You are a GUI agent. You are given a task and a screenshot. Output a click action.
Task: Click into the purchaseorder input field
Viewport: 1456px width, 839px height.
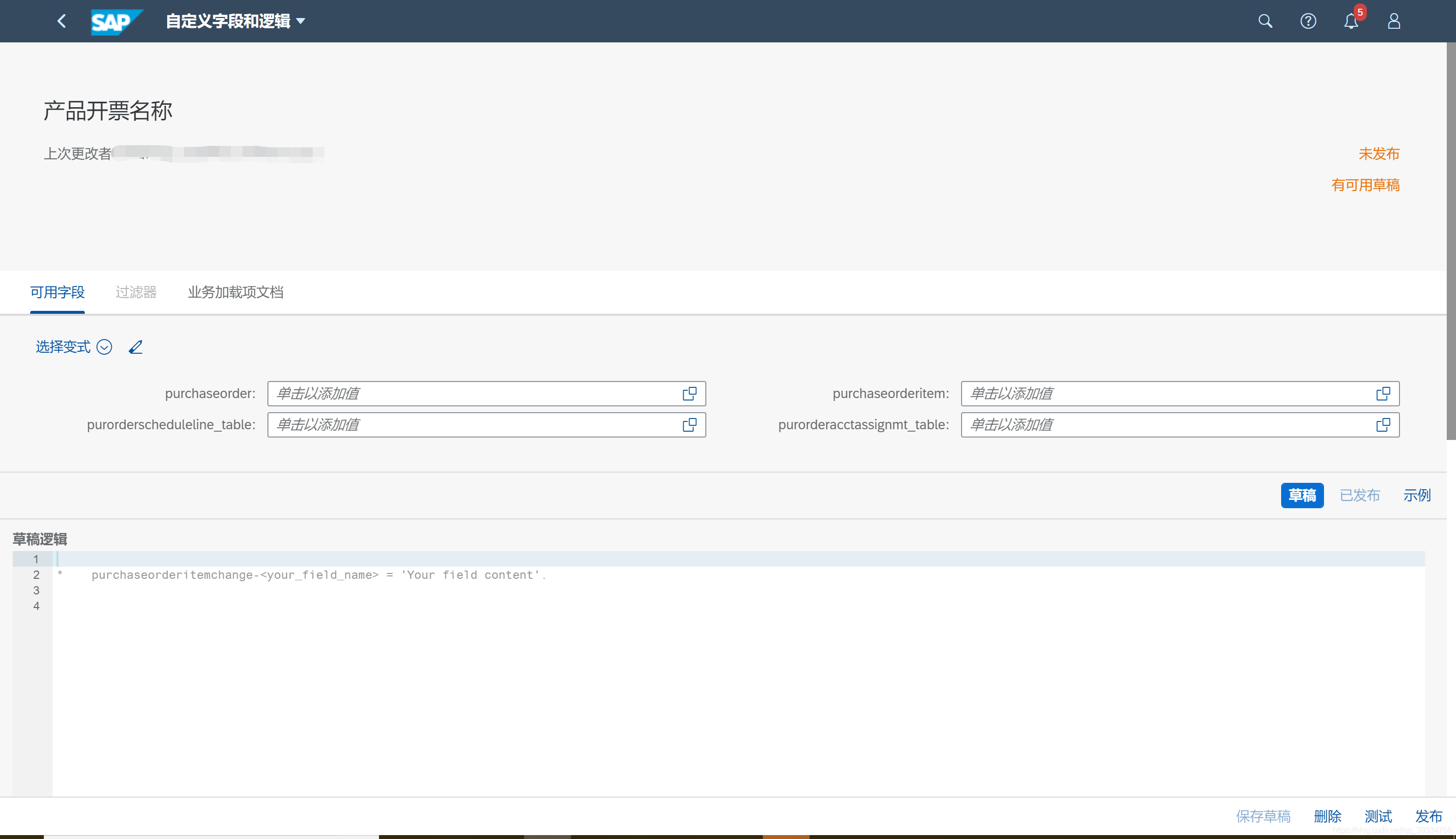487,394
